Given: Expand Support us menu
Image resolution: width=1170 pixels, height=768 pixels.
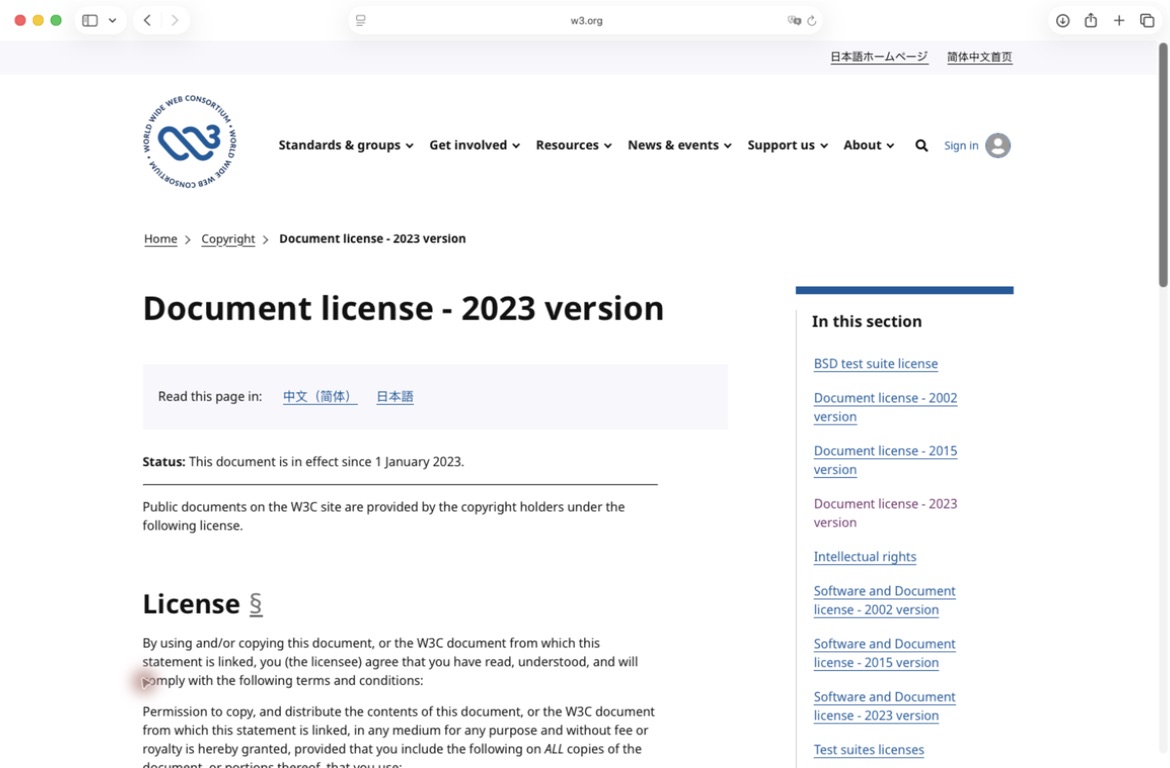Looking at the screenshot, I should pos(788,146).
